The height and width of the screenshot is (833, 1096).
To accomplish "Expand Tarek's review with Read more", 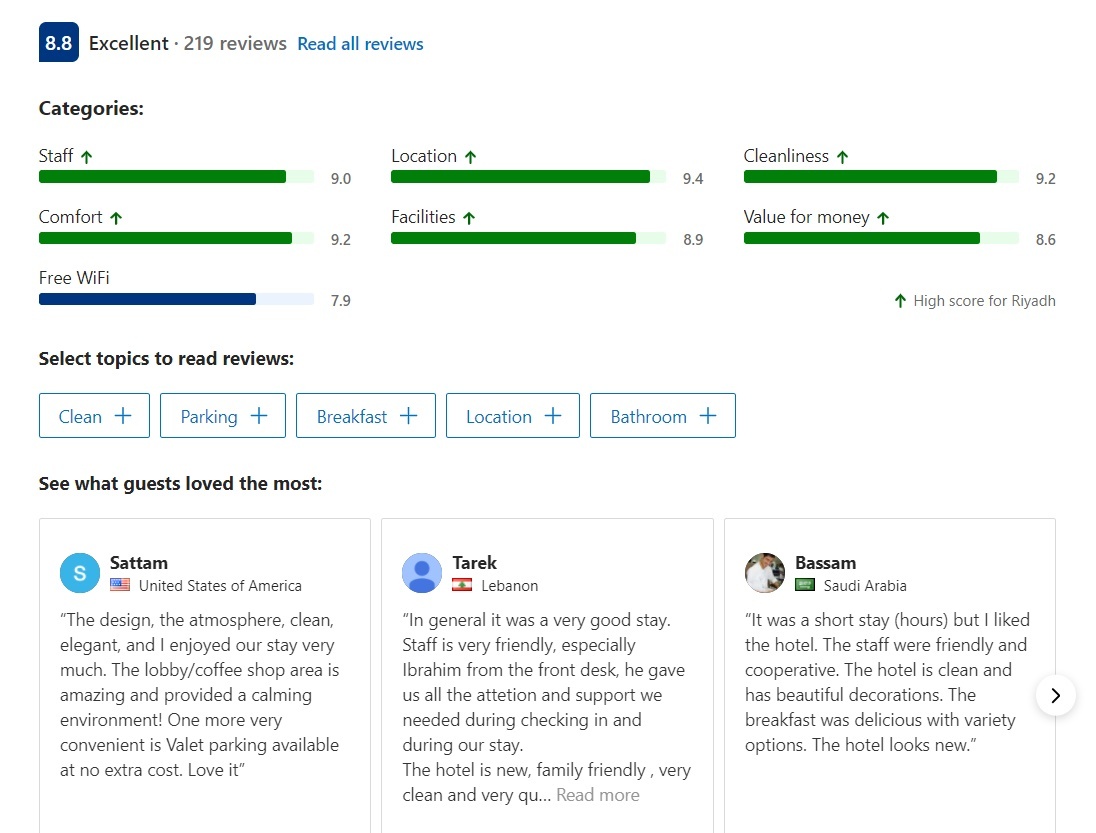I will point(597,795).
